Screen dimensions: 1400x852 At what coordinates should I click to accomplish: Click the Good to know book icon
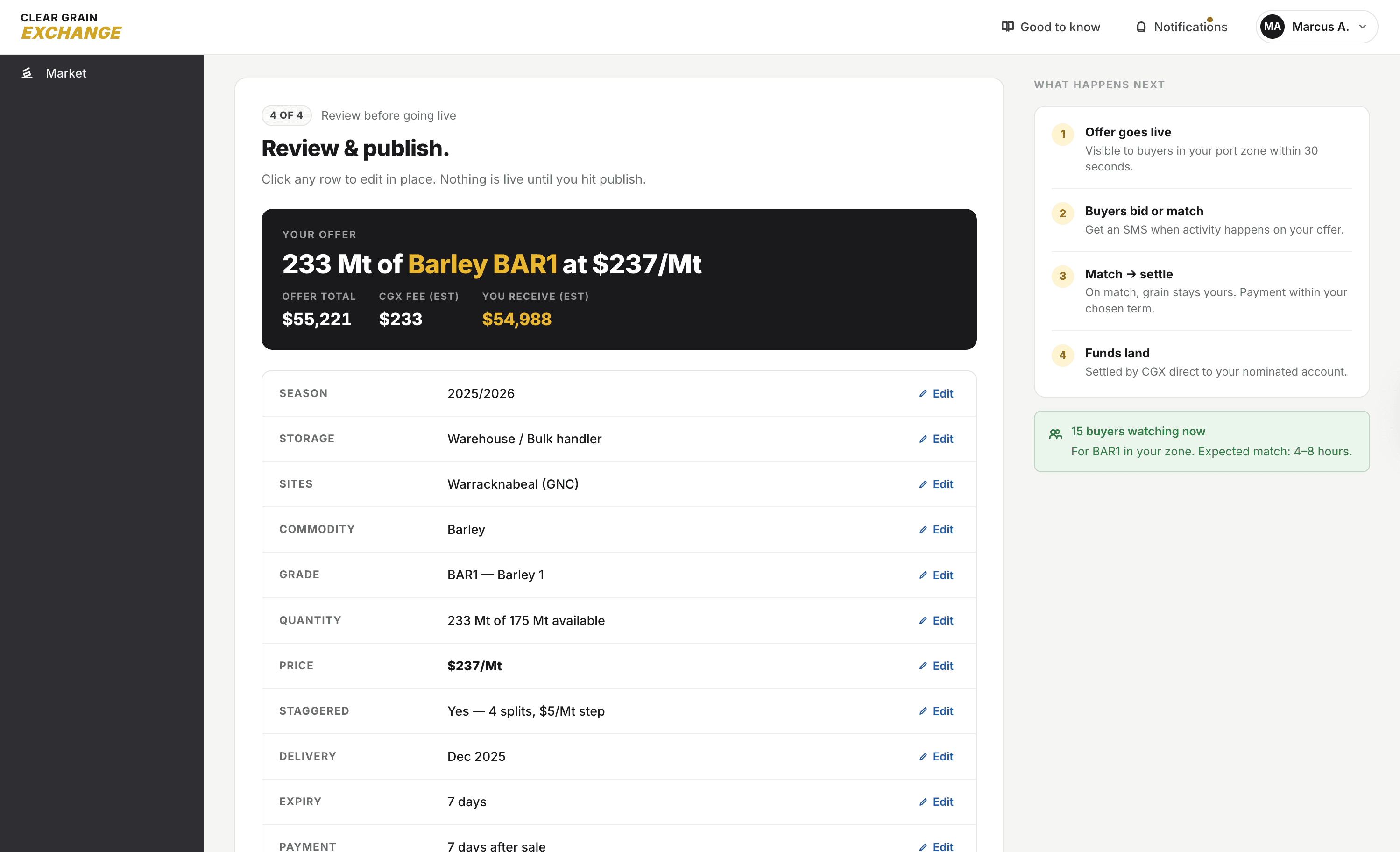pyautogui.click(x=1007, y=26)
